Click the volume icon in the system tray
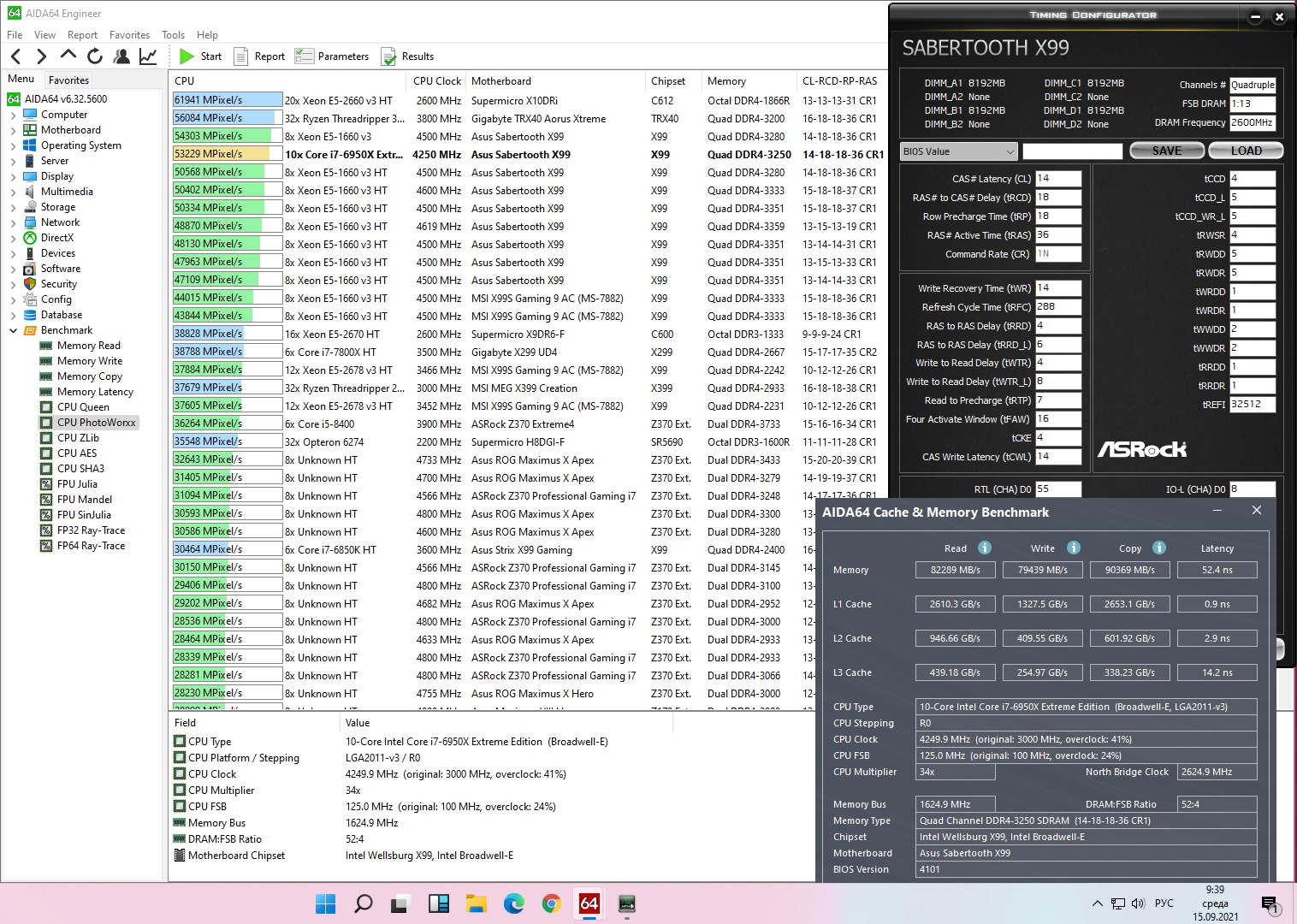 (x=1137, y=903)
